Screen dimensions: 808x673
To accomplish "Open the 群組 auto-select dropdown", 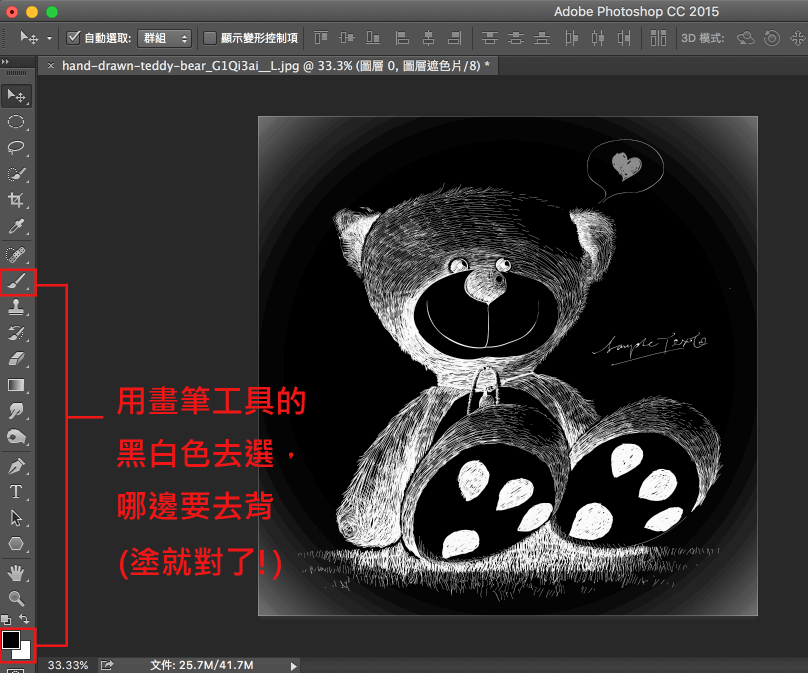I will click(164, 38).
